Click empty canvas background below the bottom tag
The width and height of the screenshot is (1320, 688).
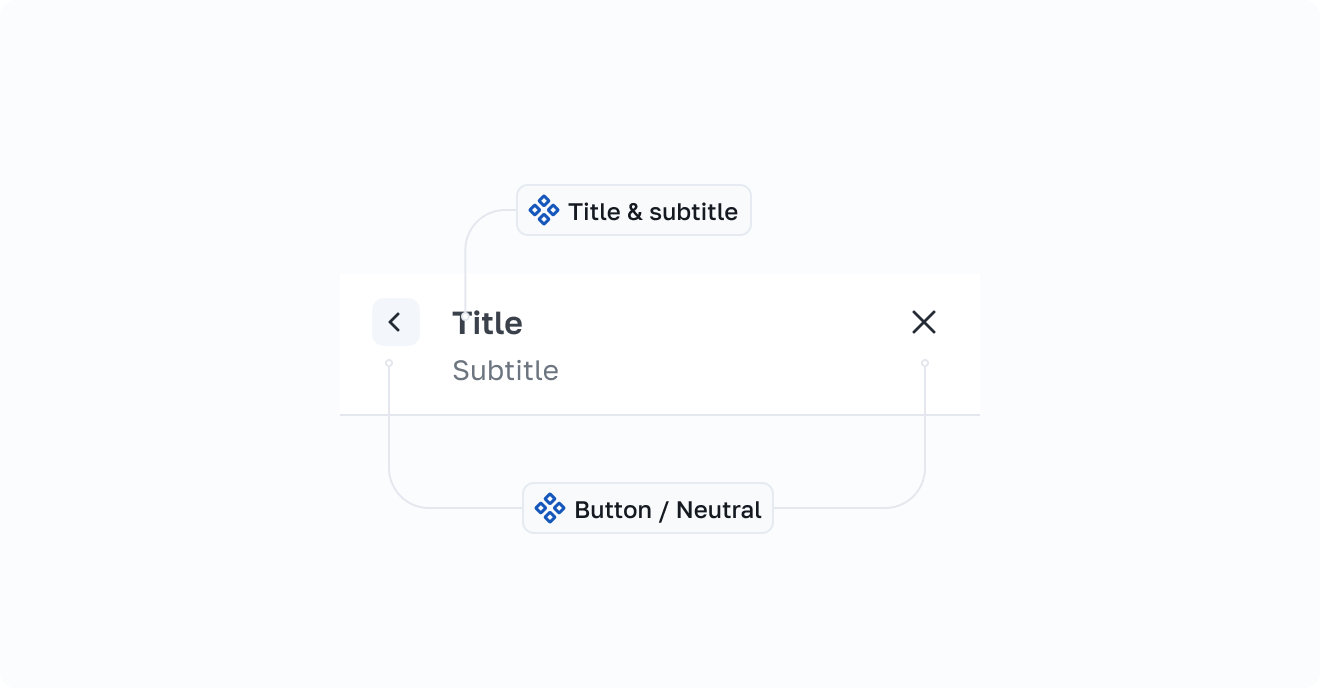(660, 610)
